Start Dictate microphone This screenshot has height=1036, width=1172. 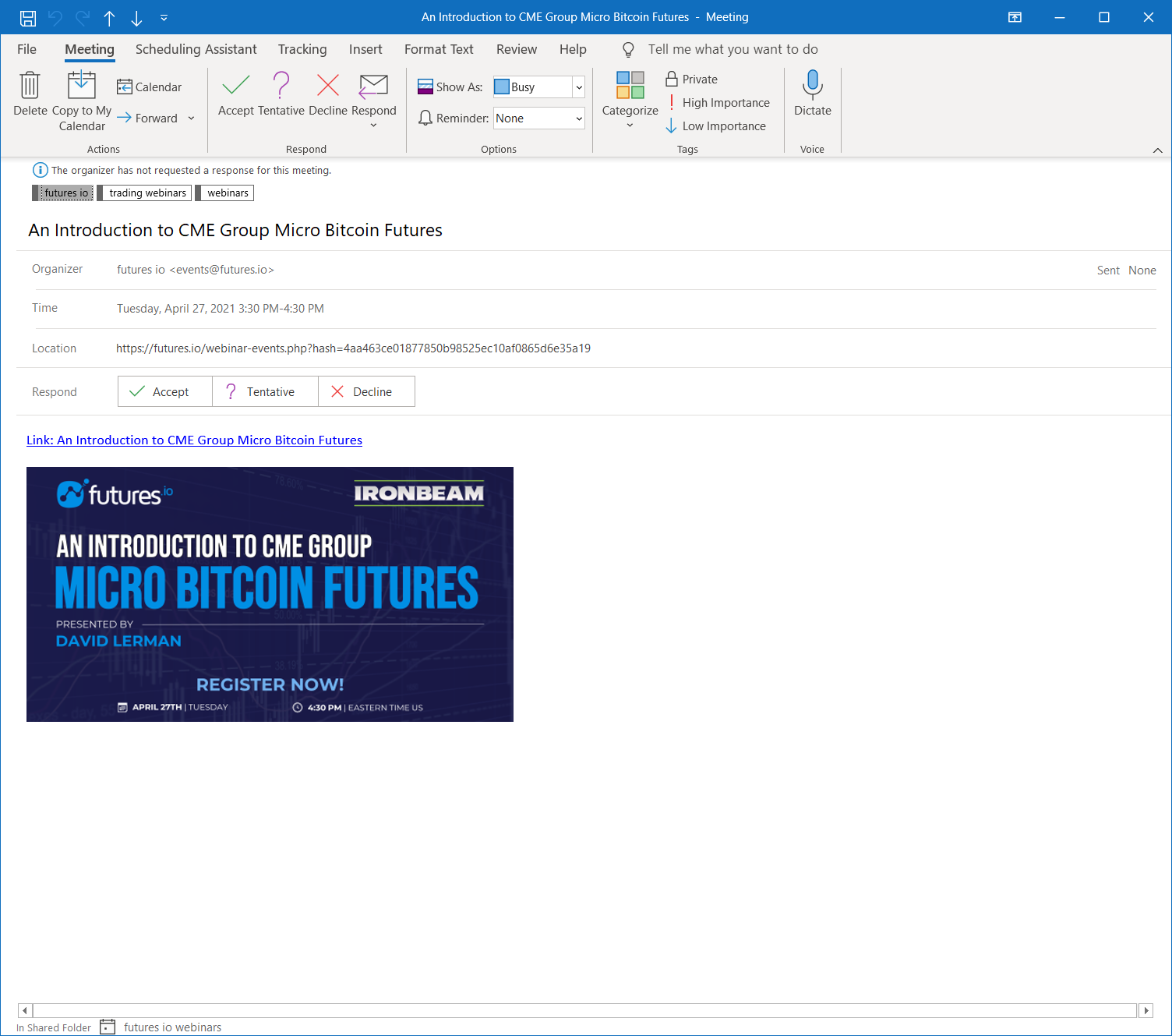click(813, 94)
